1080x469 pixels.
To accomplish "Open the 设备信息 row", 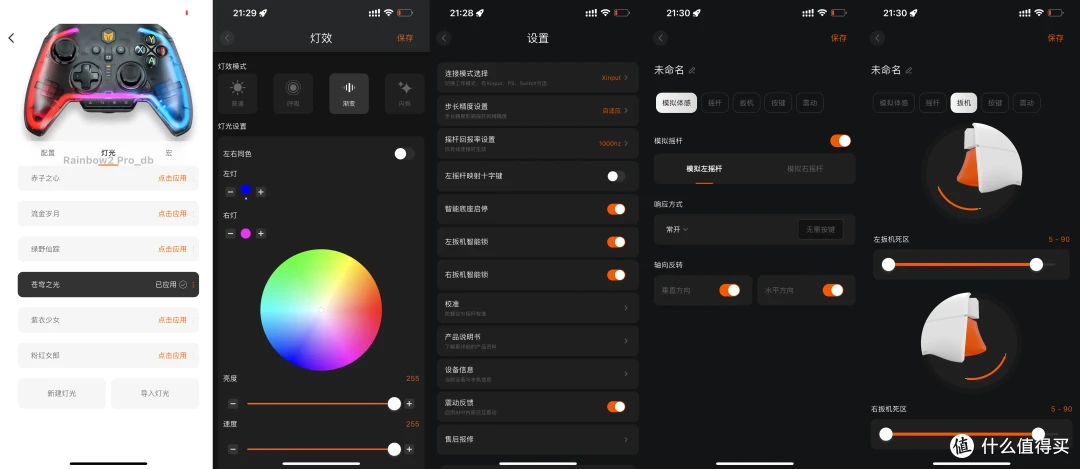I will [538, 373].
